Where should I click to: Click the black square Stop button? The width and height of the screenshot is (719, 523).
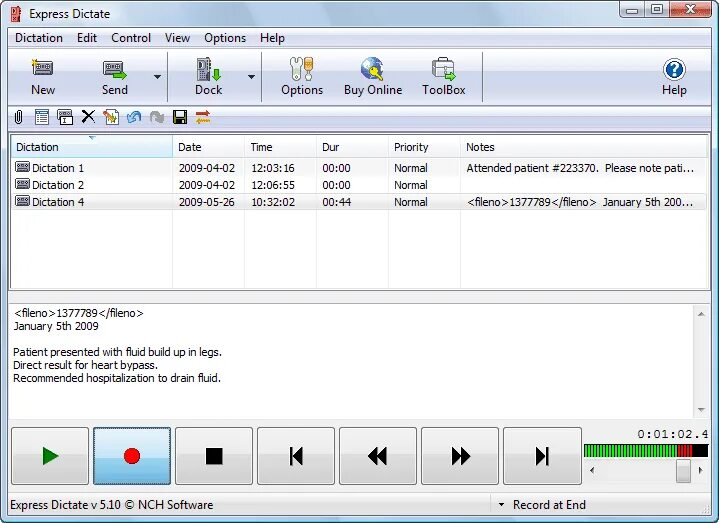coord(214,456)
